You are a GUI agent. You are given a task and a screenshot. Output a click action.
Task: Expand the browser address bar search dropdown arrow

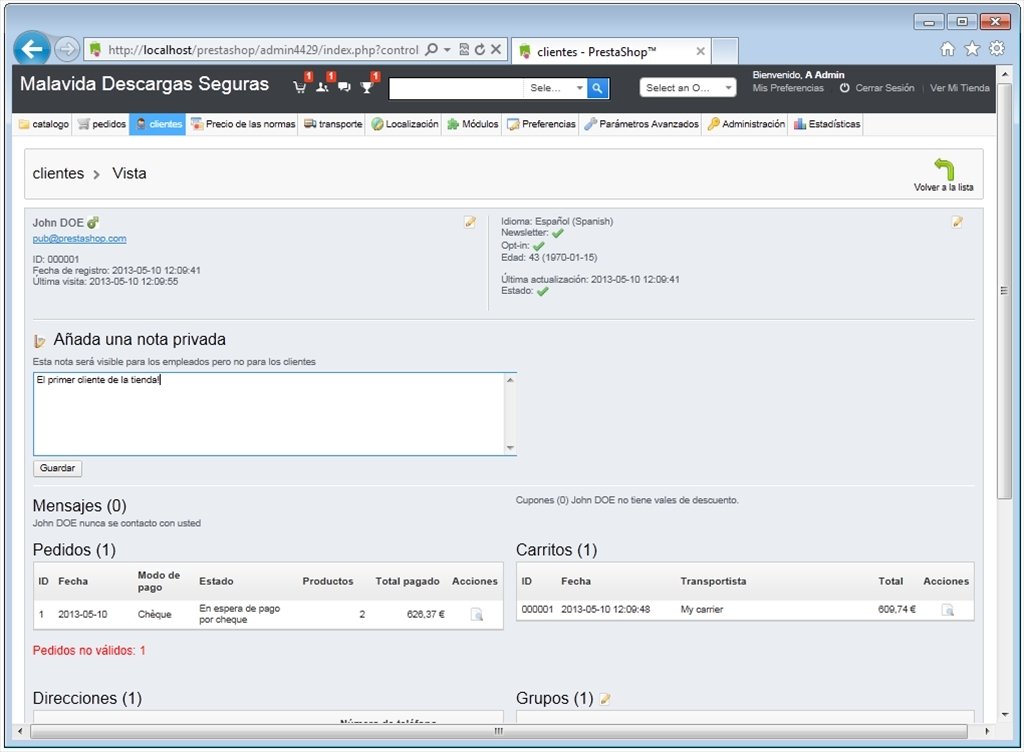pyautogui.click(x=447, y=50)
